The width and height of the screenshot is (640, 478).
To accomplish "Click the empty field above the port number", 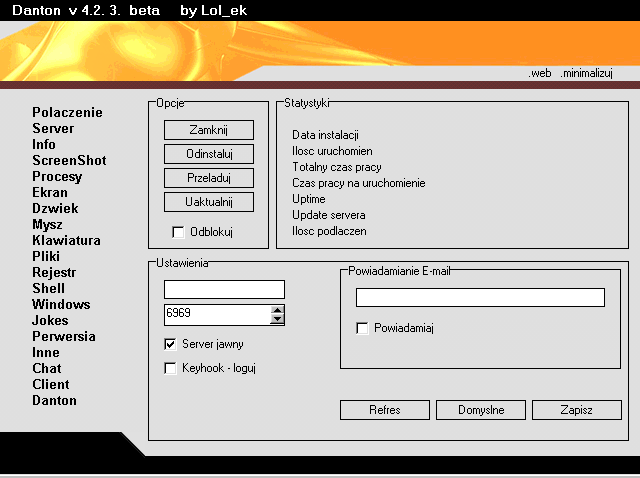I will pos(224,290).
